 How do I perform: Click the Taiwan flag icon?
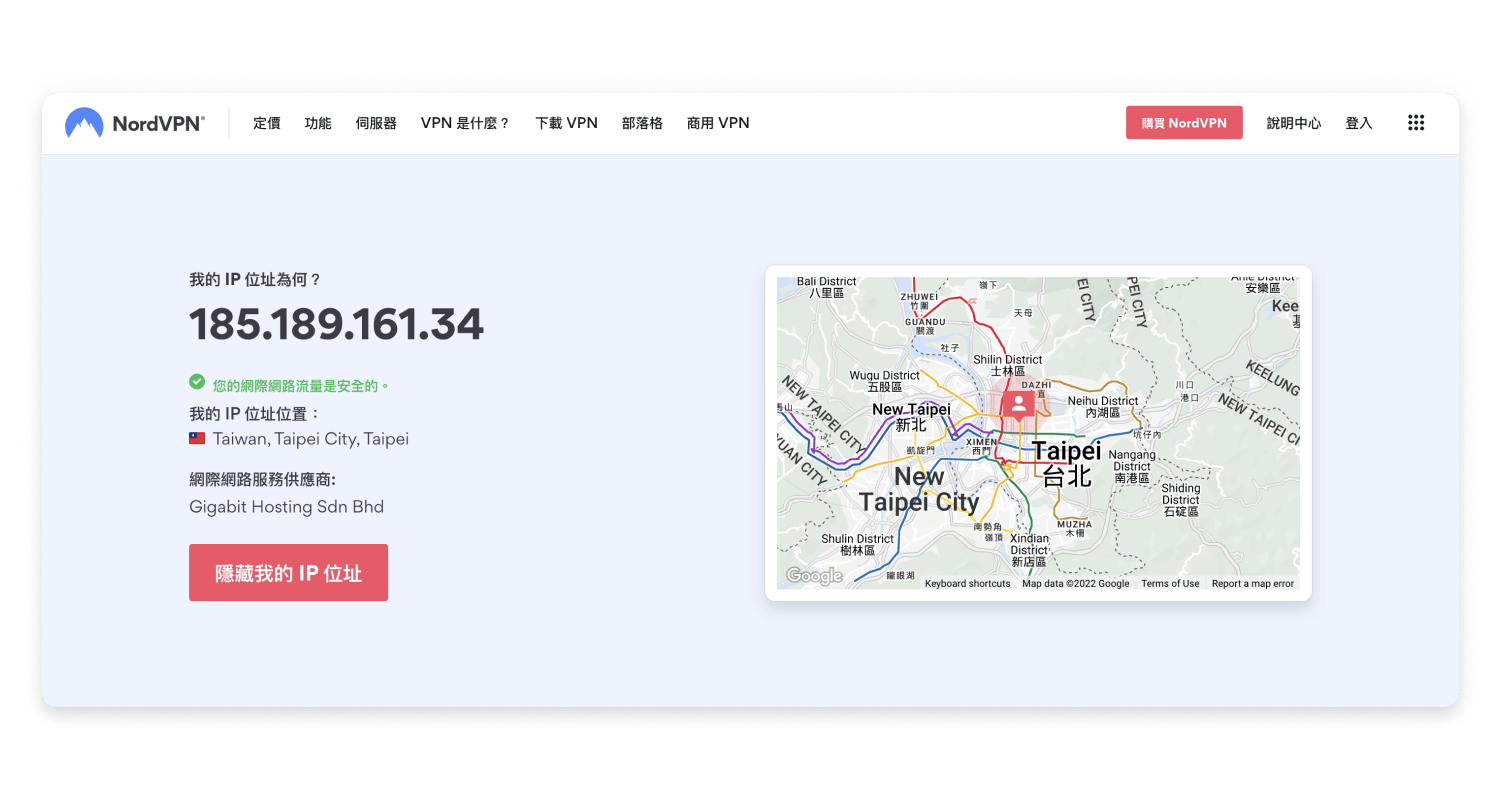[x=197, y=438]
